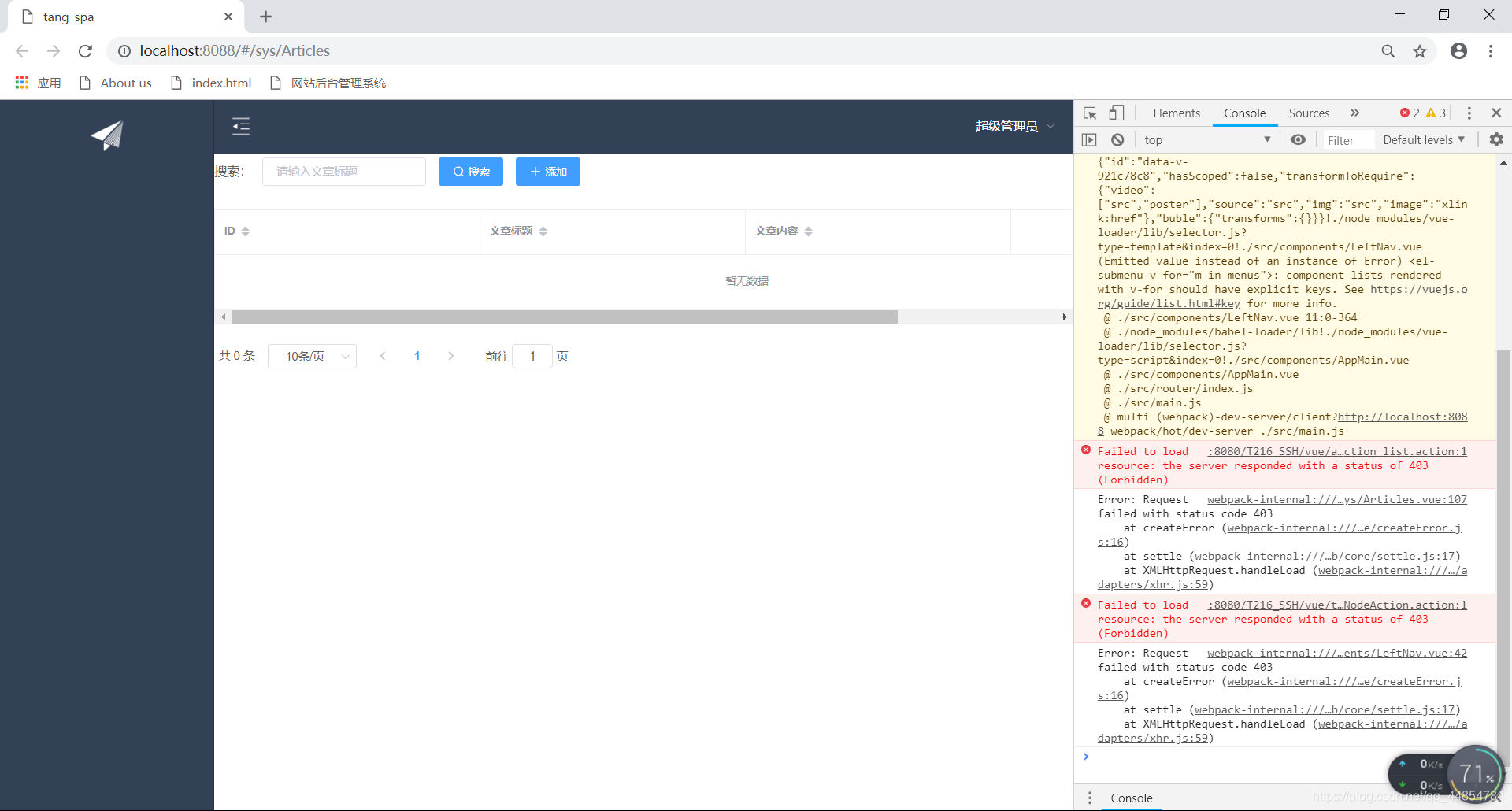Open the 超级管理员 user dropdown
The width and height of the screenshot is (1512, 811).
[1014, 126]
